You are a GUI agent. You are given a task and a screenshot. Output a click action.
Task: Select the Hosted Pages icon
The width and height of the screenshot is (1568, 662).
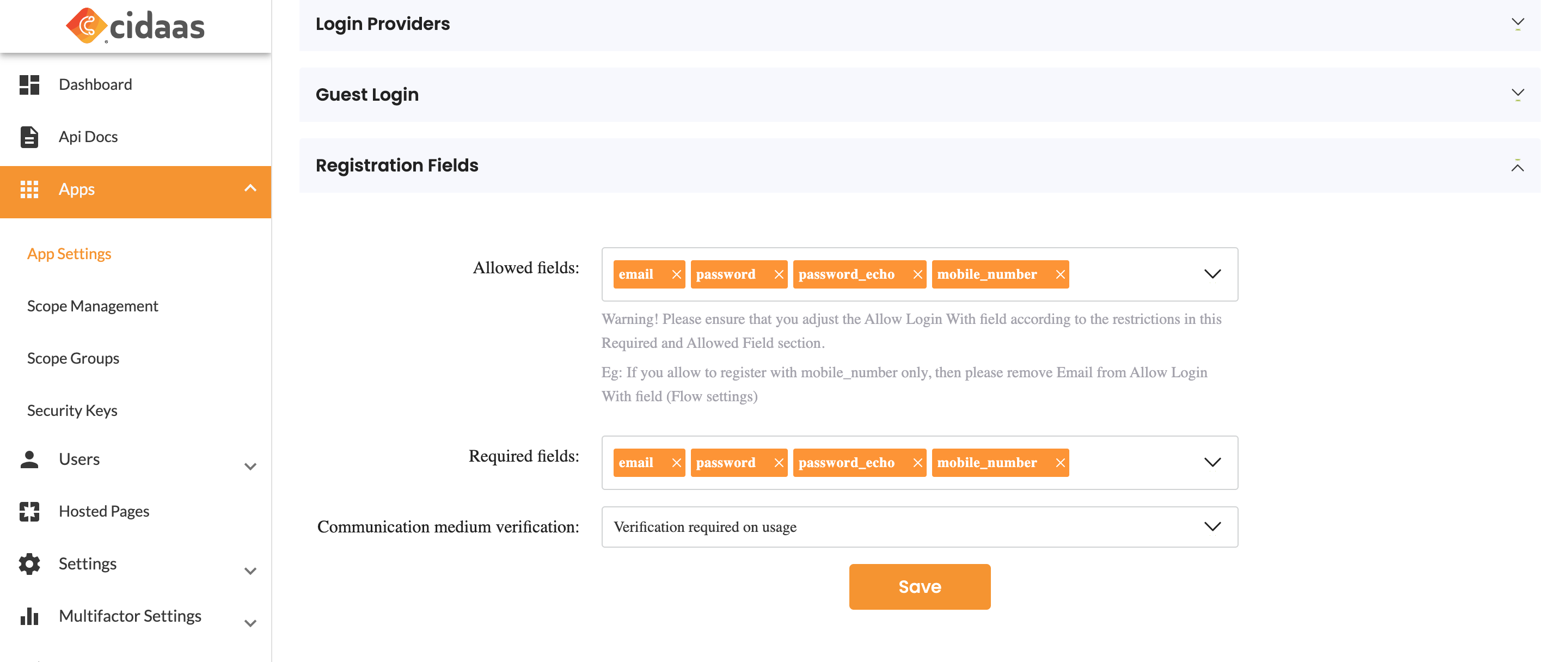[29, 512]
